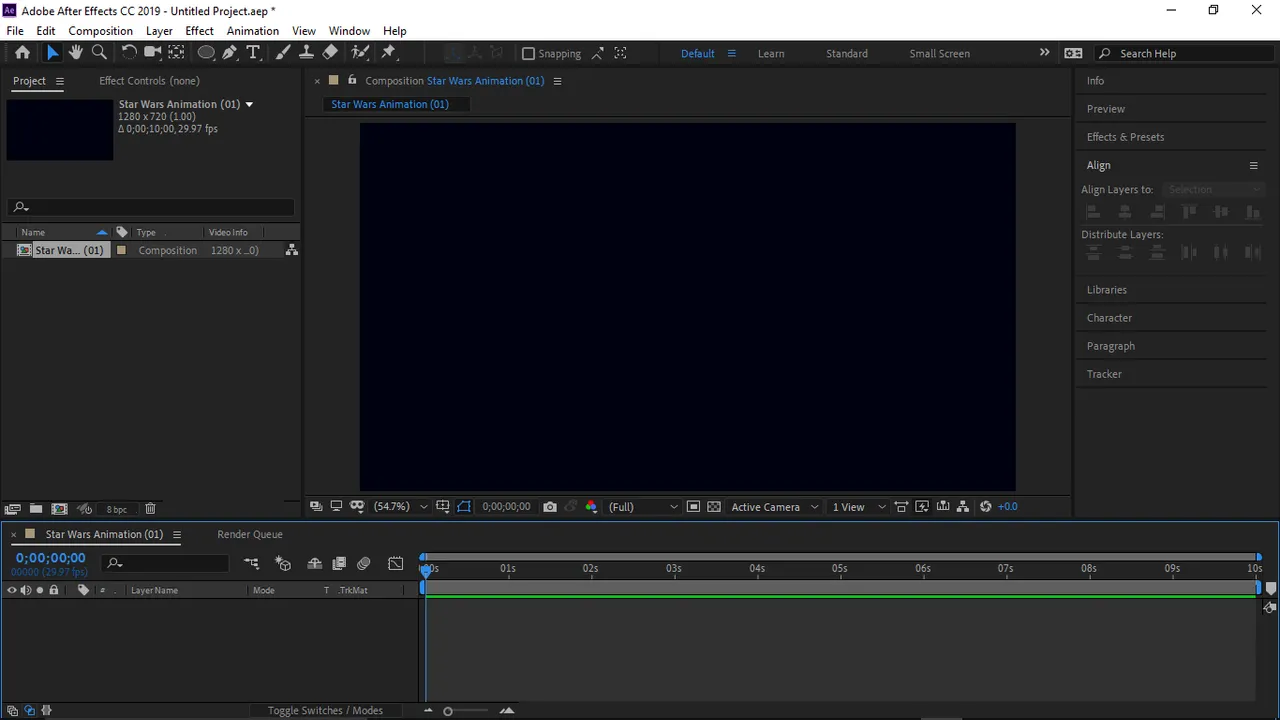Click the Reset Exposure icon
Screen dimensions: 1280x720
985,507
